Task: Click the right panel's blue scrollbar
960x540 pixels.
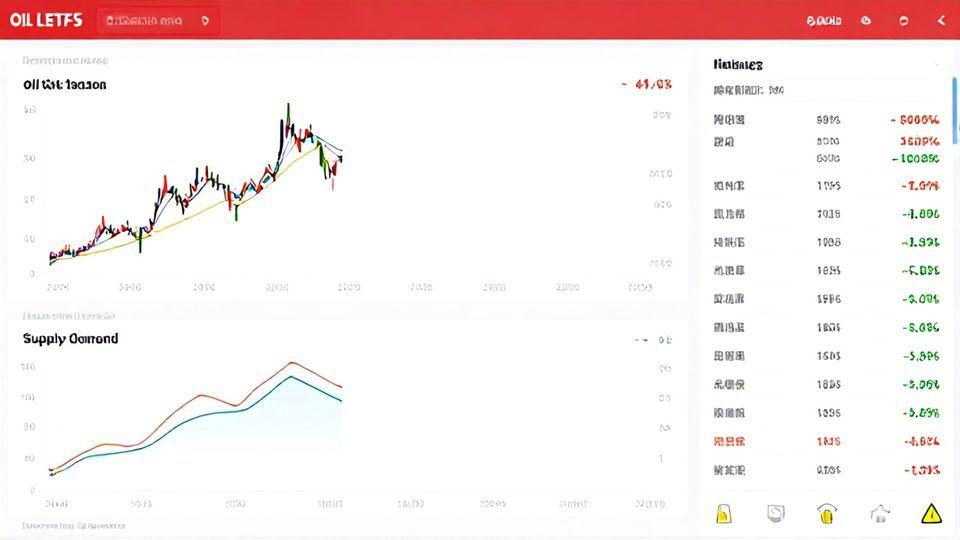Action: point(955,111)
